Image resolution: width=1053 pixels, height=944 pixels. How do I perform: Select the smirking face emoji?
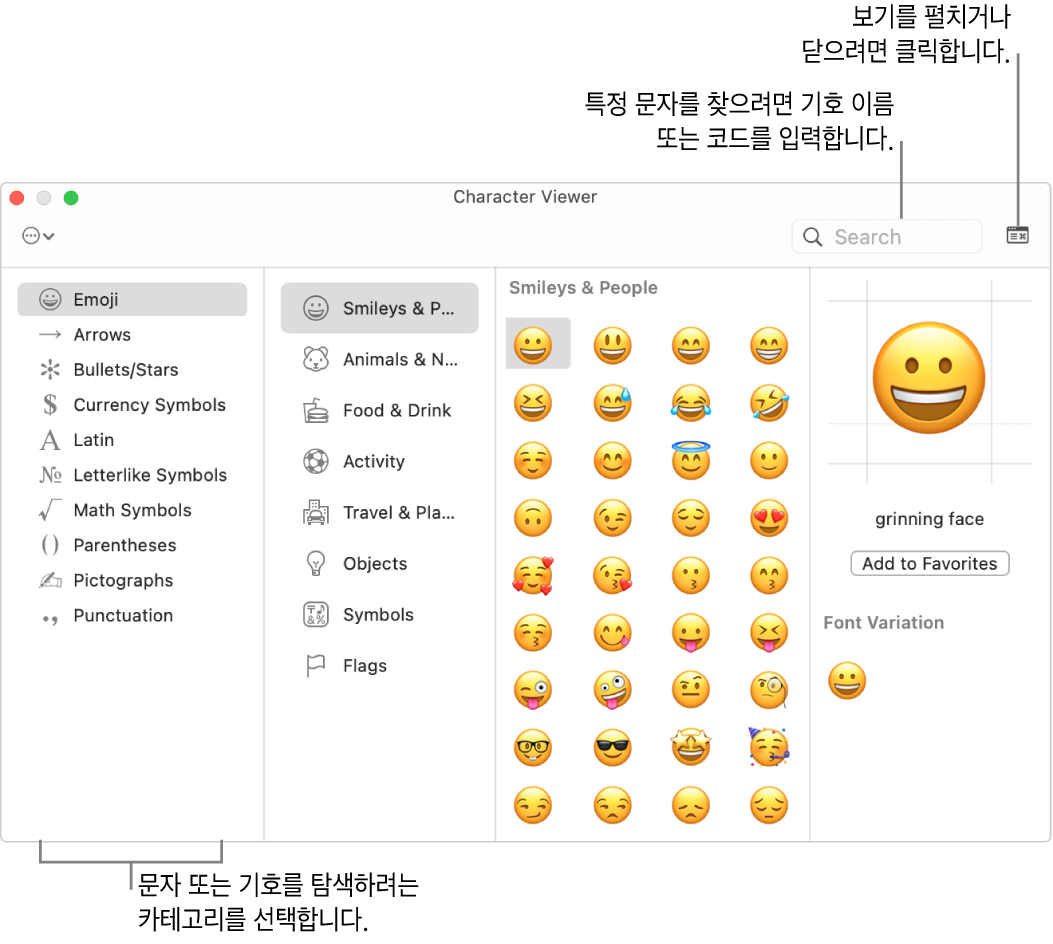point(533,806)
